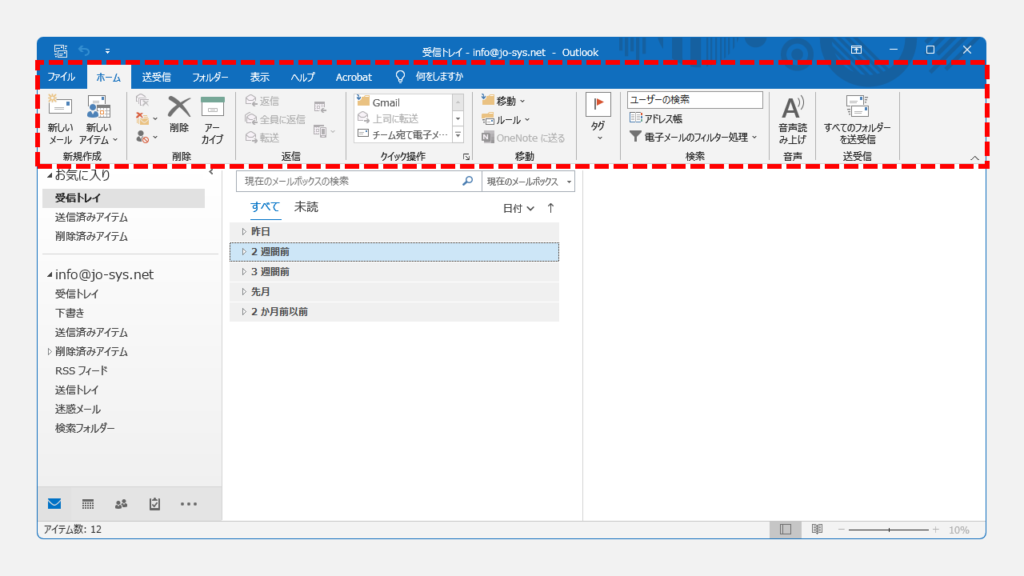Toggle sort order with the up arrow
The height and width of the screenshot is (576, 1024).
[550, 208]
